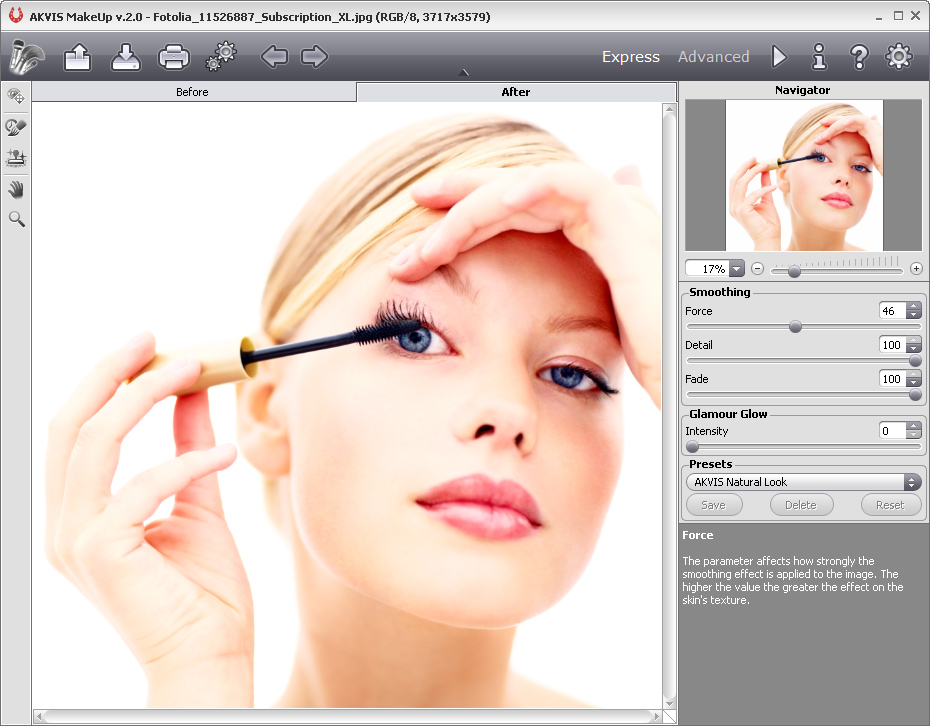Click the Reset presets button
This screenshot has width=930, height=726.
[889, 505]
